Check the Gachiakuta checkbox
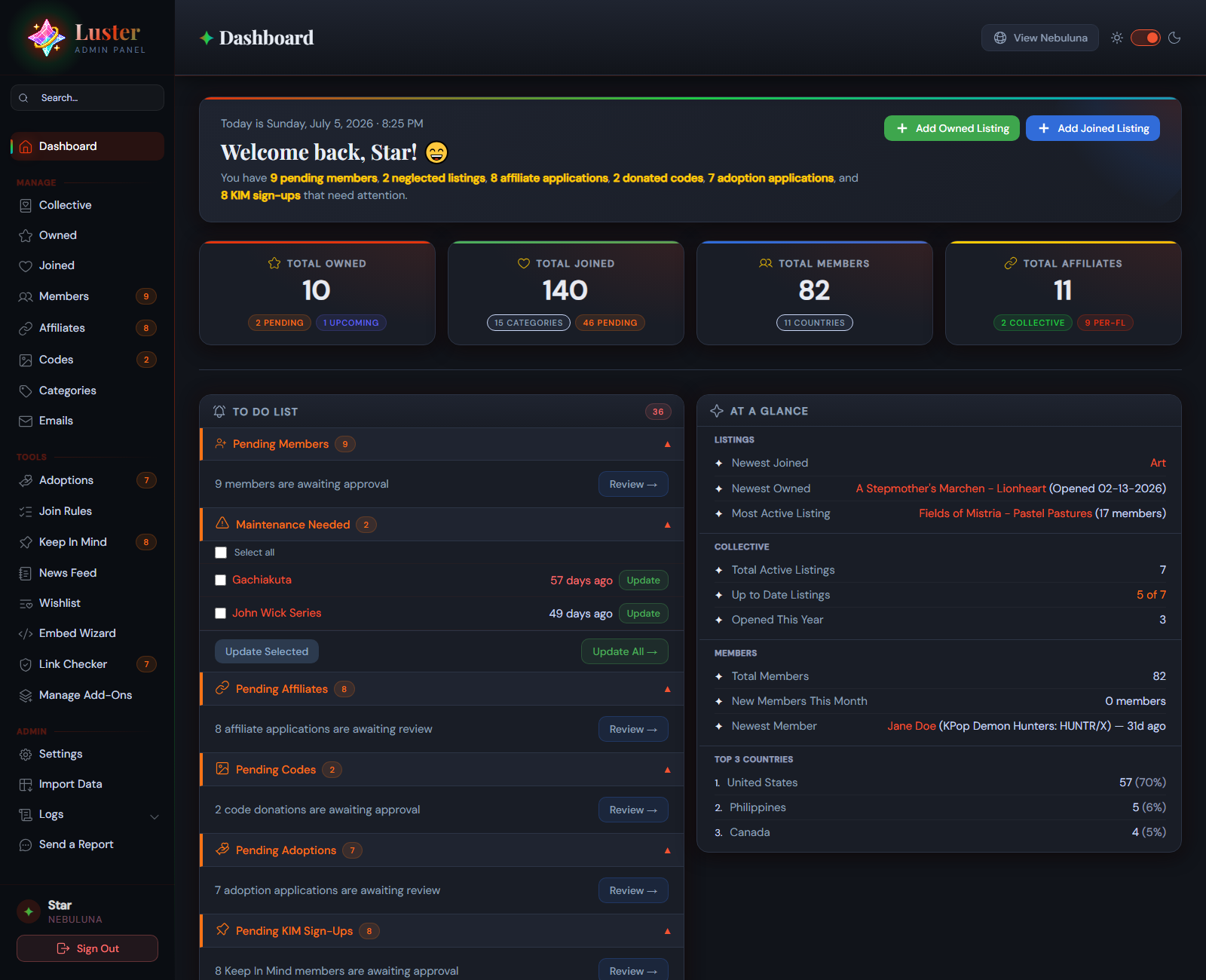The width and height of the screenshot is (1206, 980). tap(221, 580)
